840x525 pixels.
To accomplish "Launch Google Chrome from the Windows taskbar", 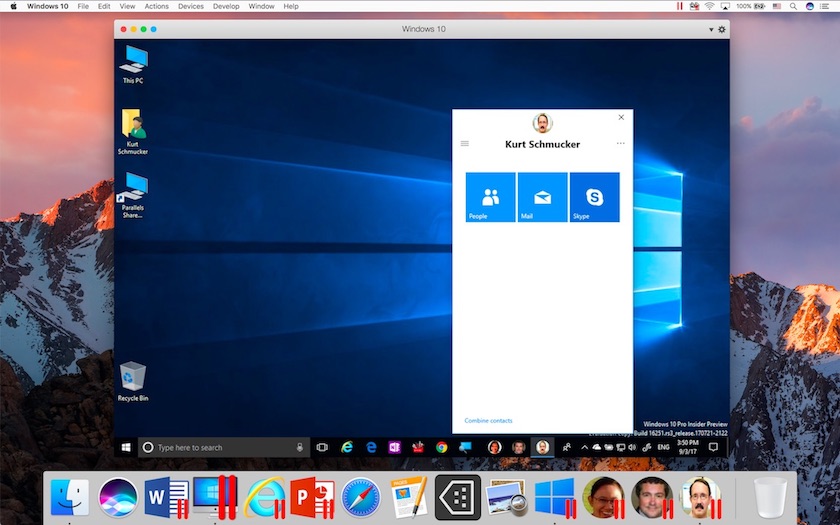I will (441, 447).
